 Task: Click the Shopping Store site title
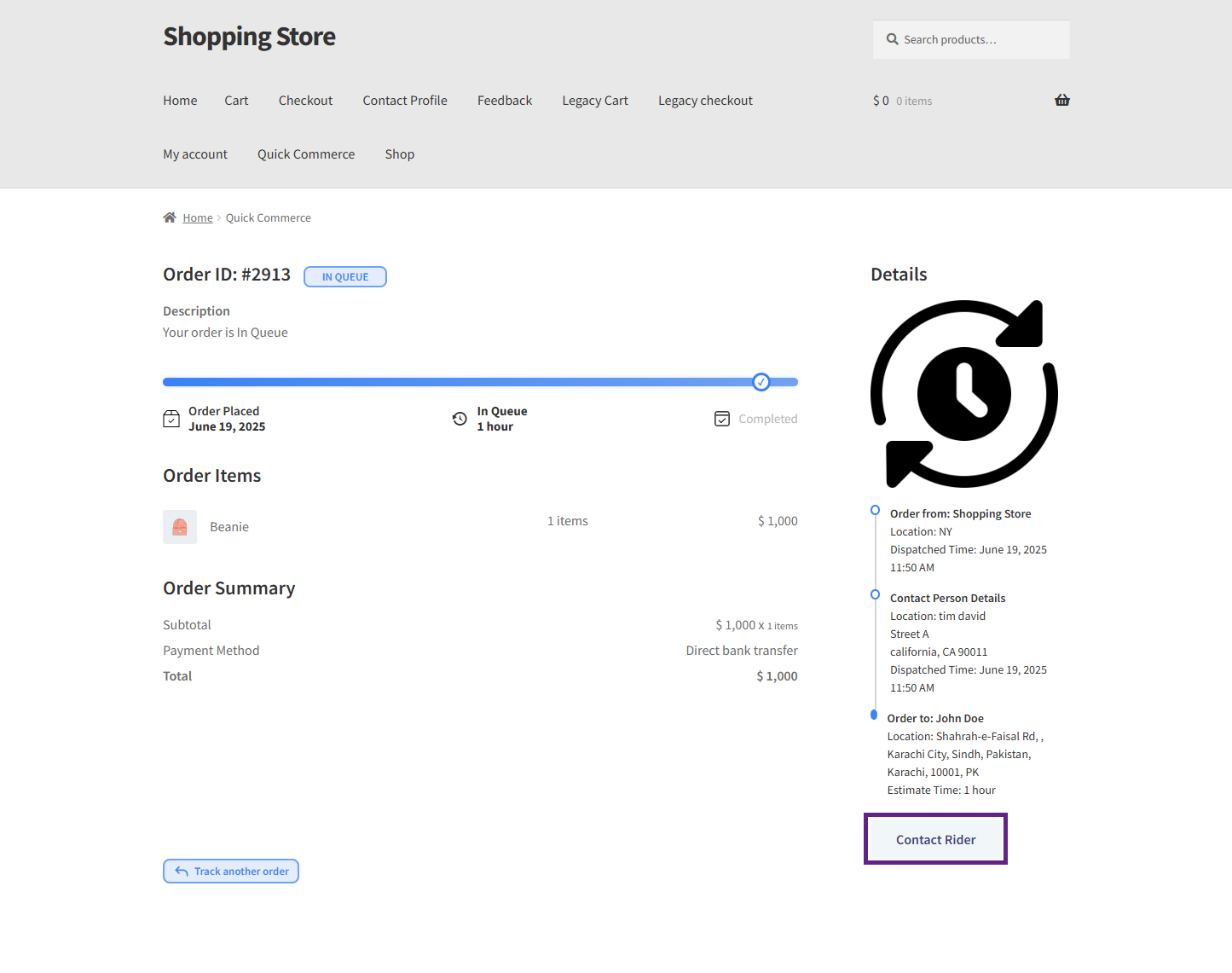(x=249, y=37)
